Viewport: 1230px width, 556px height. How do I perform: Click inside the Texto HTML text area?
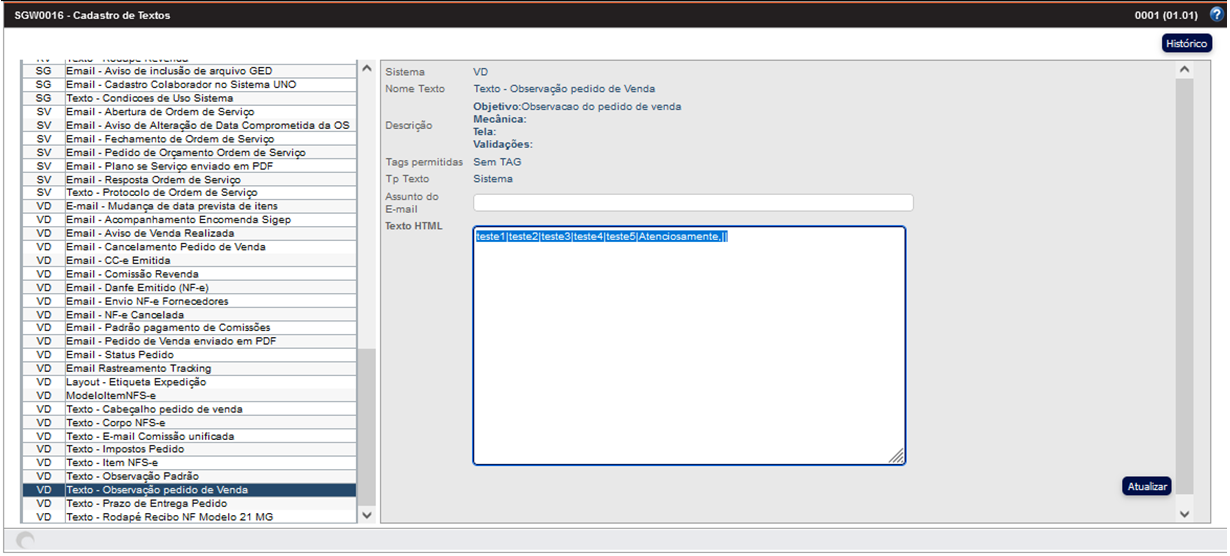[x=689, y=350]
